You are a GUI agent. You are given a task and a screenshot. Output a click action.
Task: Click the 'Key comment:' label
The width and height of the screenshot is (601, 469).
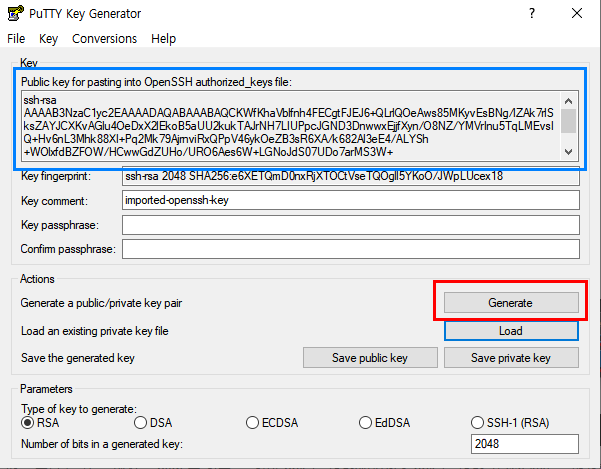click(54, 201)
